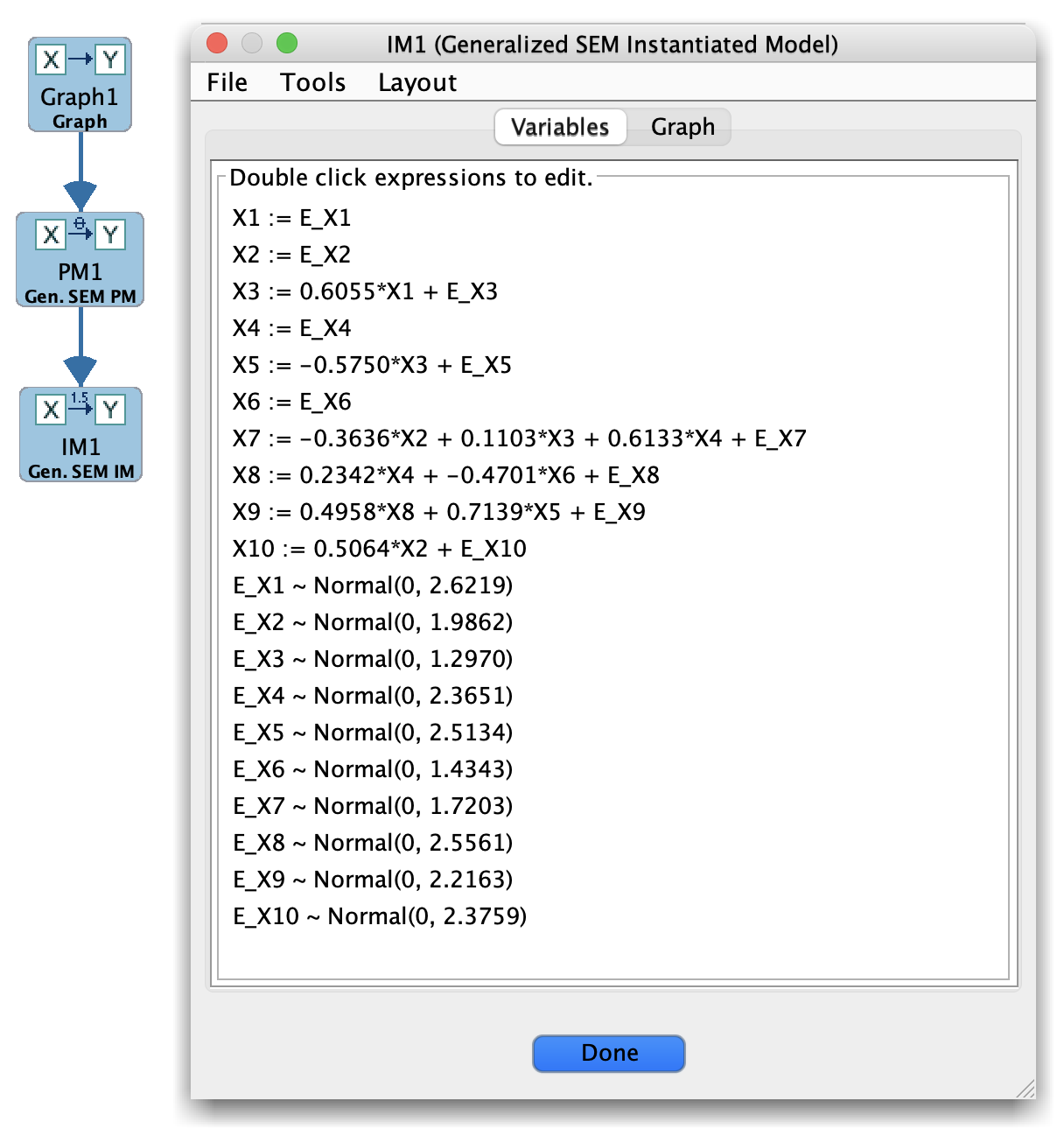
Task: Click the IM1 window title bar text
Action: pos(612,44)
